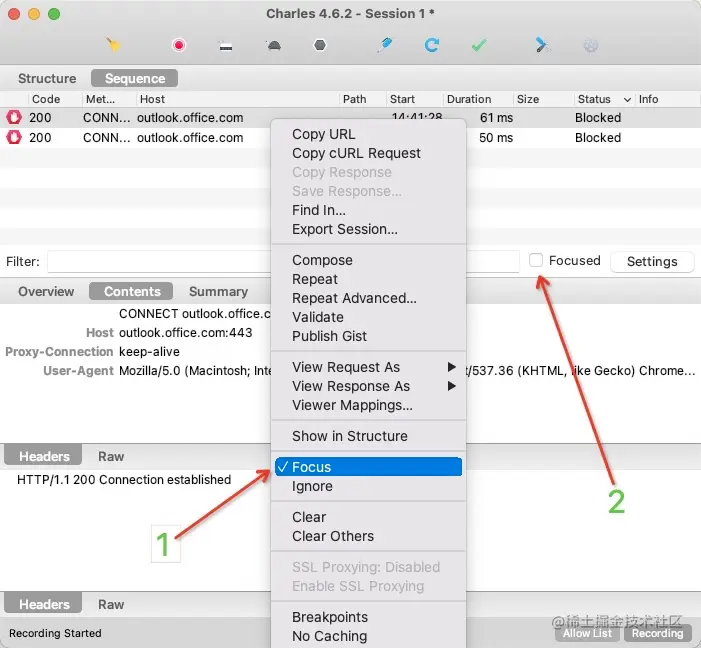Viewport: 701px width, 648px height.
Task: Click the Recording Started status text
Action: click(55, 633)
